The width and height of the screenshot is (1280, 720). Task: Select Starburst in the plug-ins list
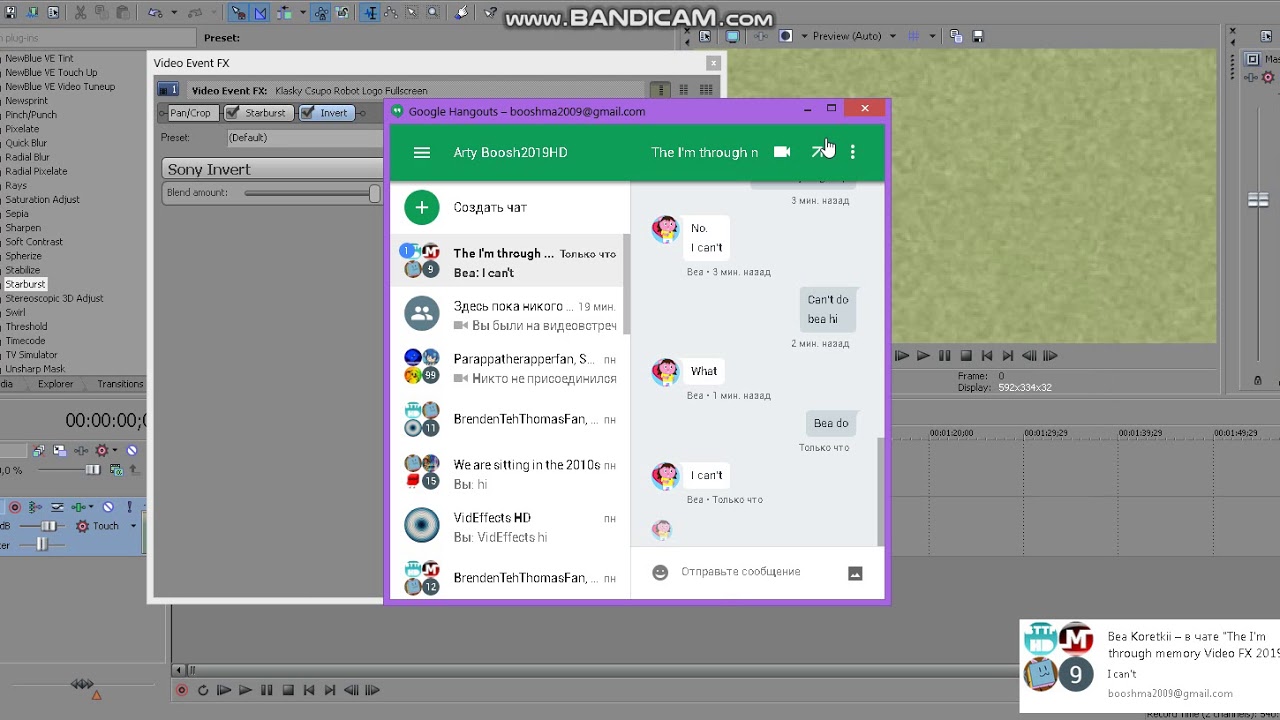pyautogui.click(x=25, y=284)
